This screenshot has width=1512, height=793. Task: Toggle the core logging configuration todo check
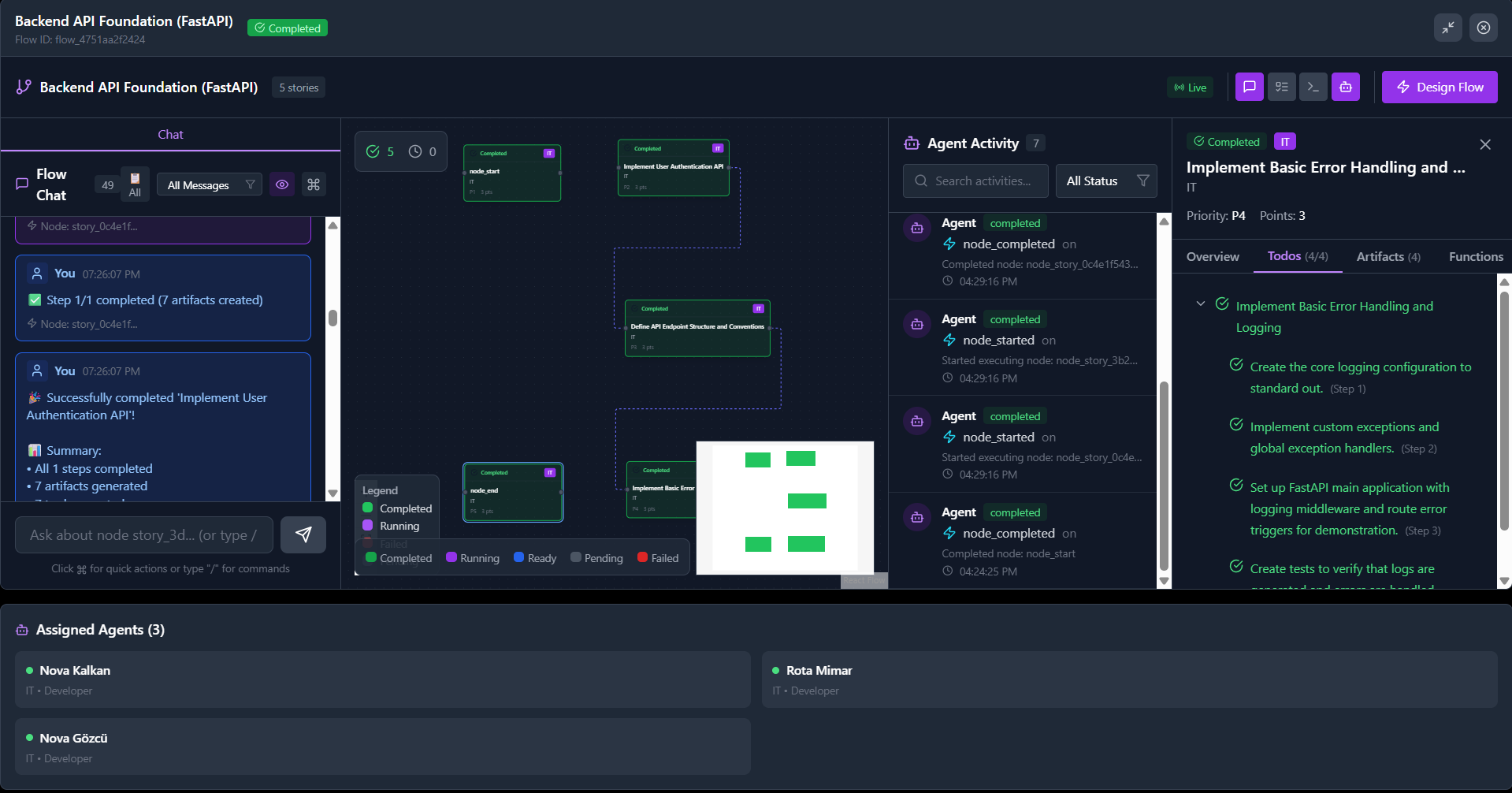tap(1236, 364)
